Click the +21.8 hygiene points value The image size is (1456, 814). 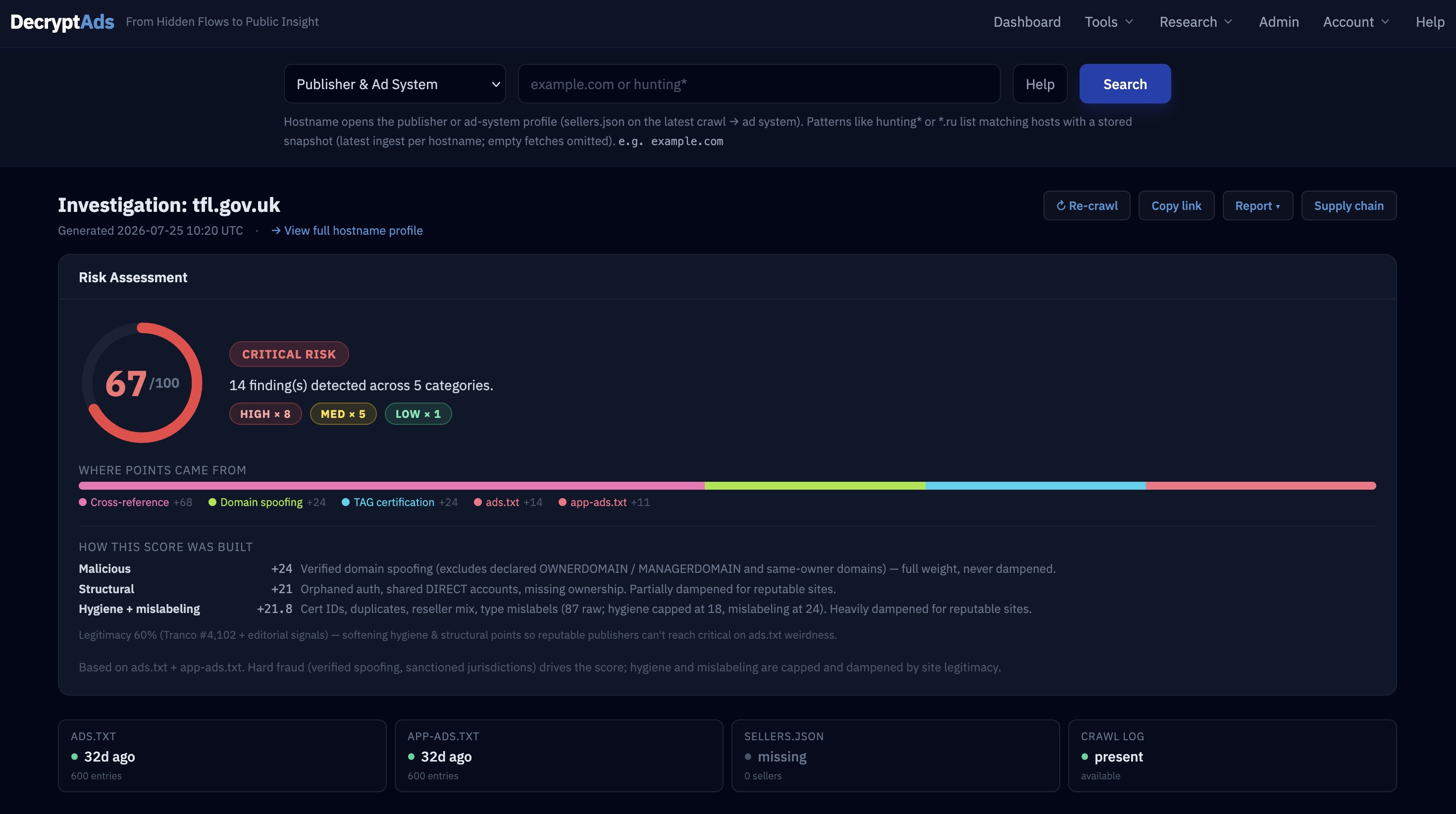point(274,609)
